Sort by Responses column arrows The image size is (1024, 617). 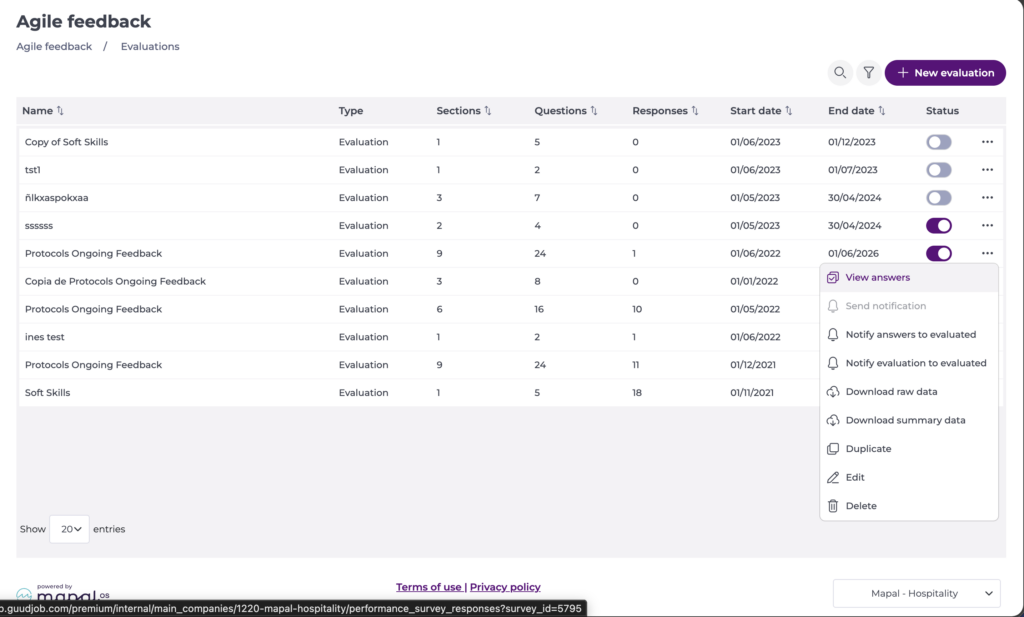pos(695,111)
